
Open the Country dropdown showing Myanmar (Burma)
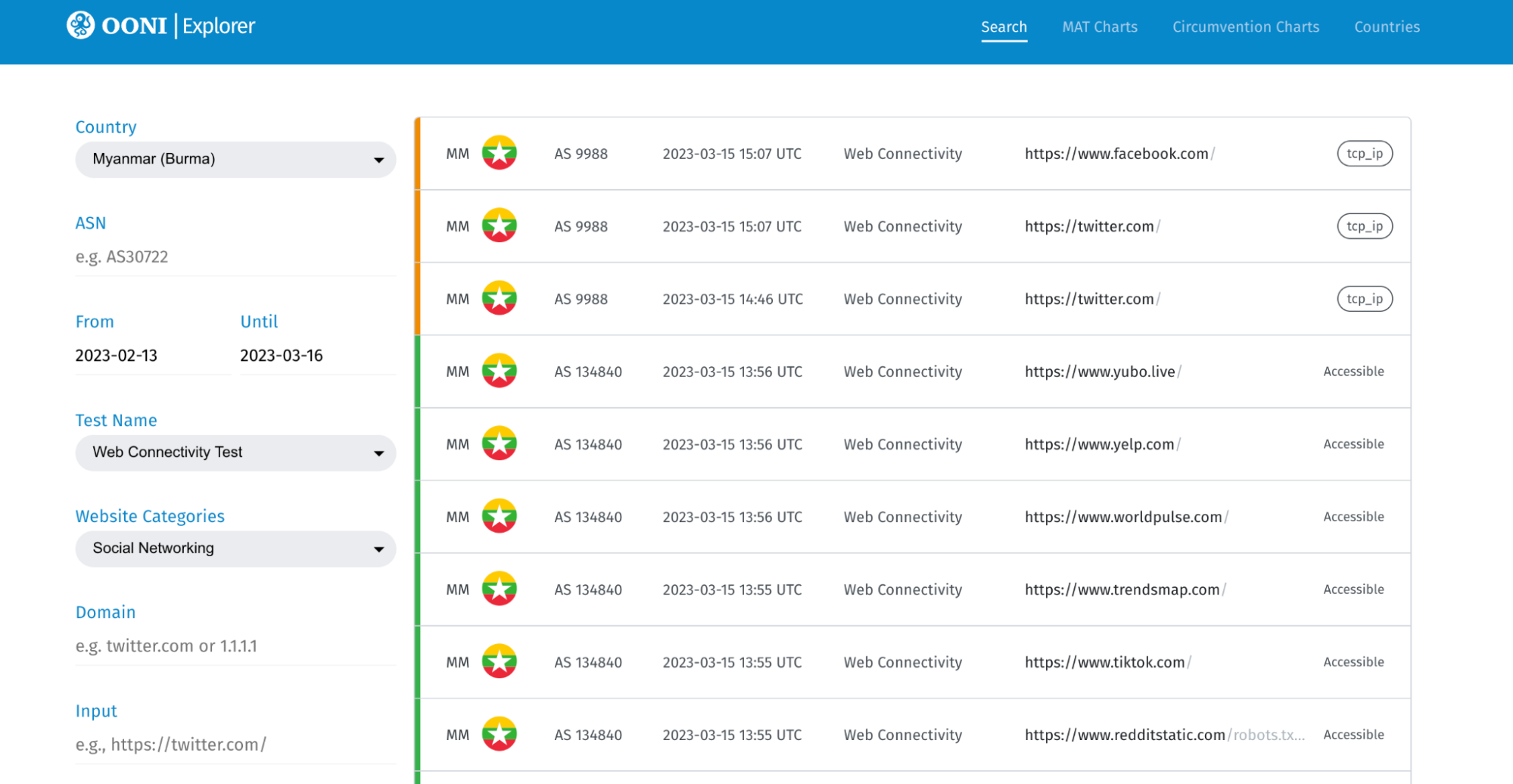tap(235, 160)
